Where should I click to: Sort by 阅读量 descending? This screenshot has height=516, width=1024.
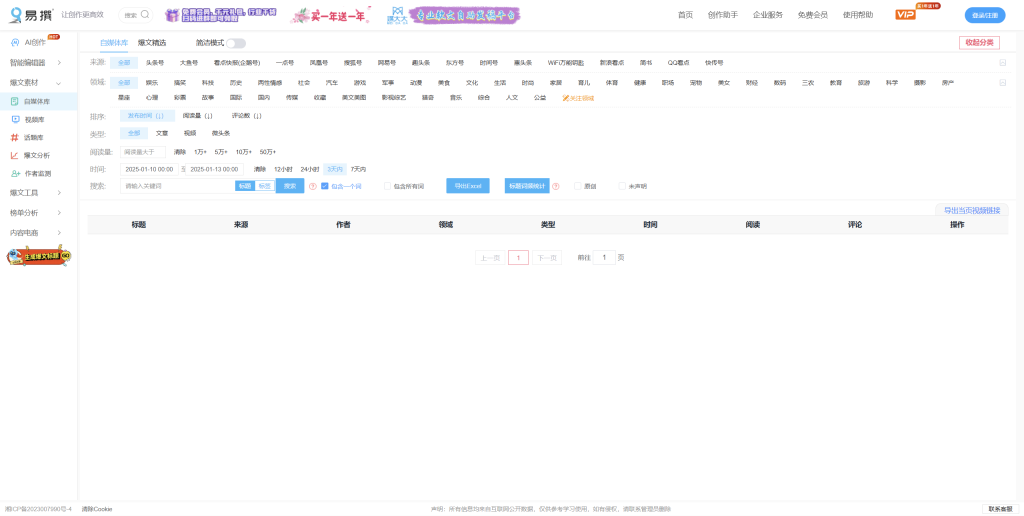coord(197,116)
